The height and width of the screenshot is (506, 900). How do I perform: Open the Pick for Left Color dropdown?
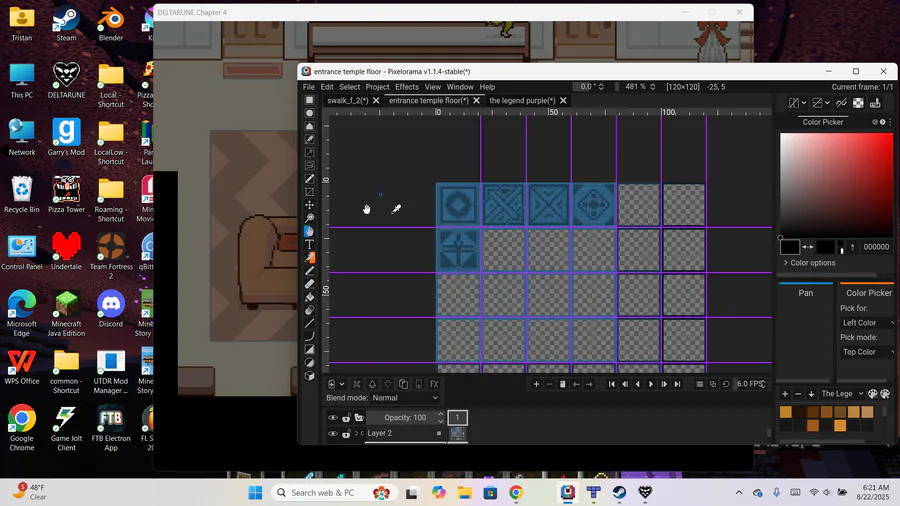coord(868,322)
